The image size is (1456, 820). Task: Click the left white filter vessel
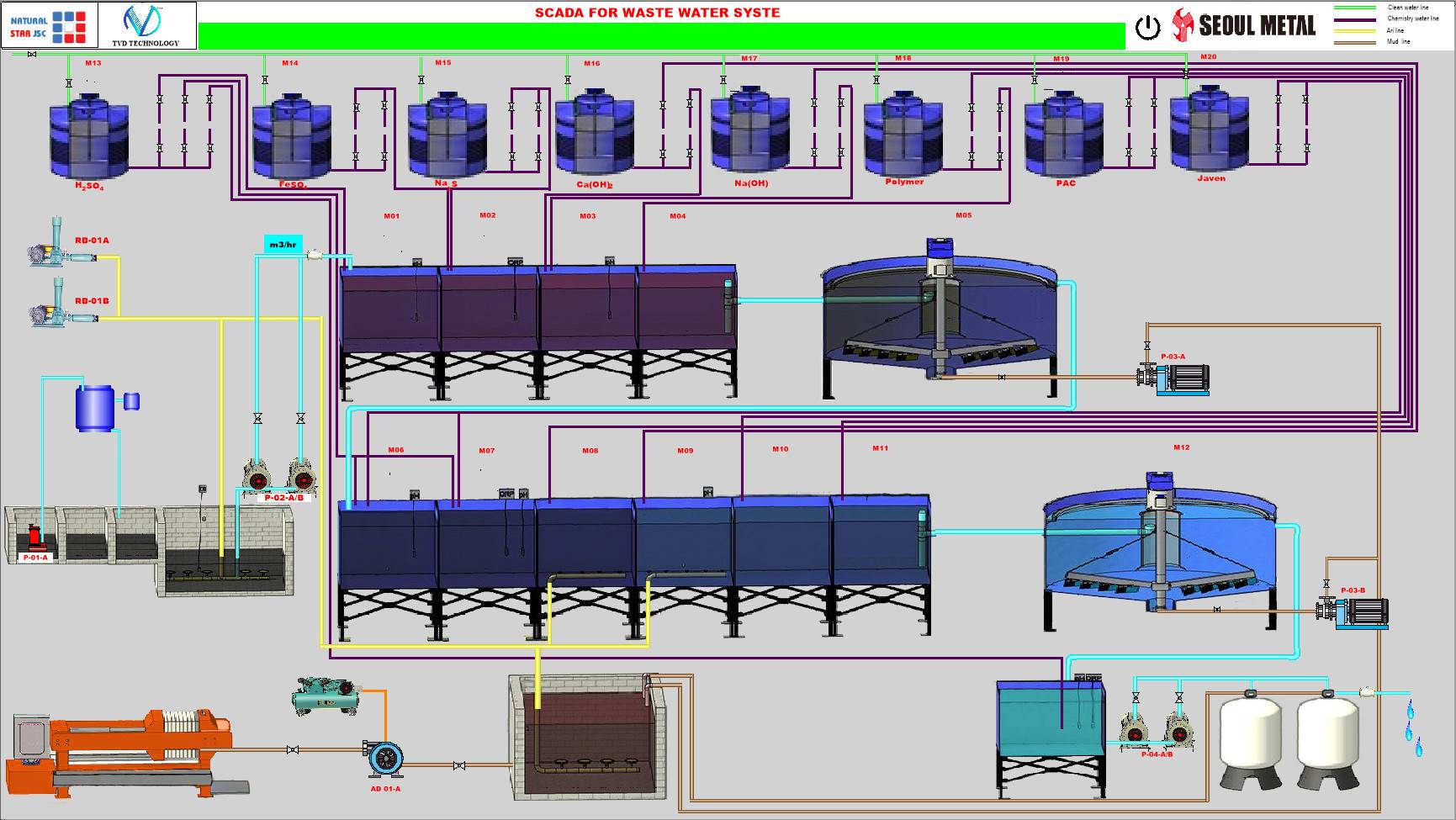(x=1251, y=740)
